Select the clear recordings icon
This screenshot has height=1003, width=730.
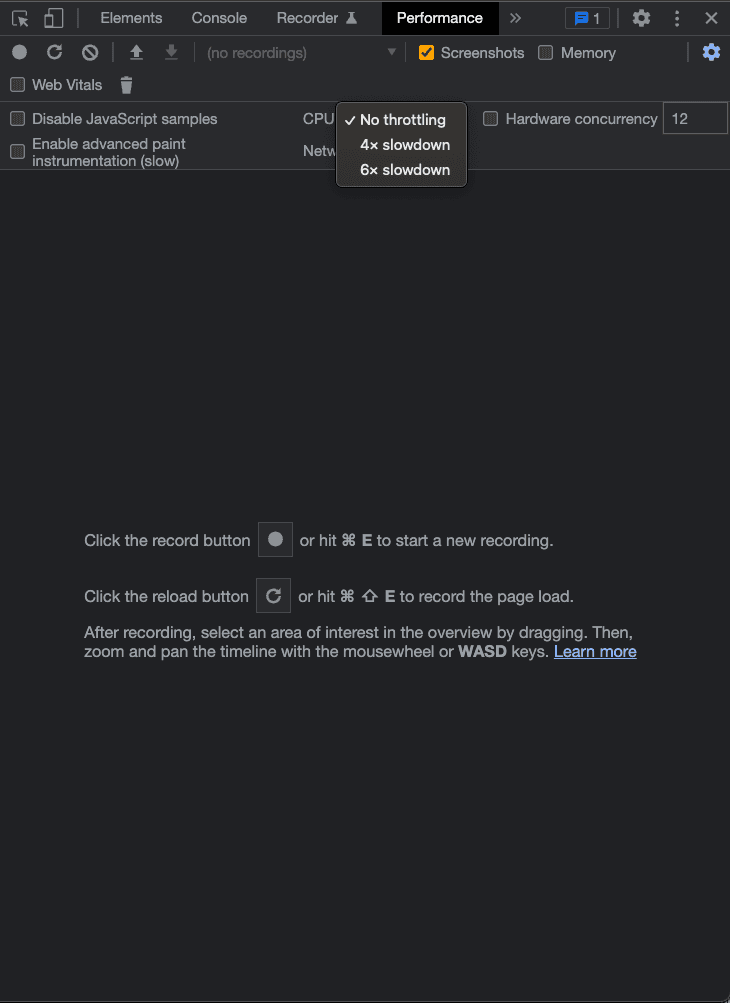pos(88,52)
